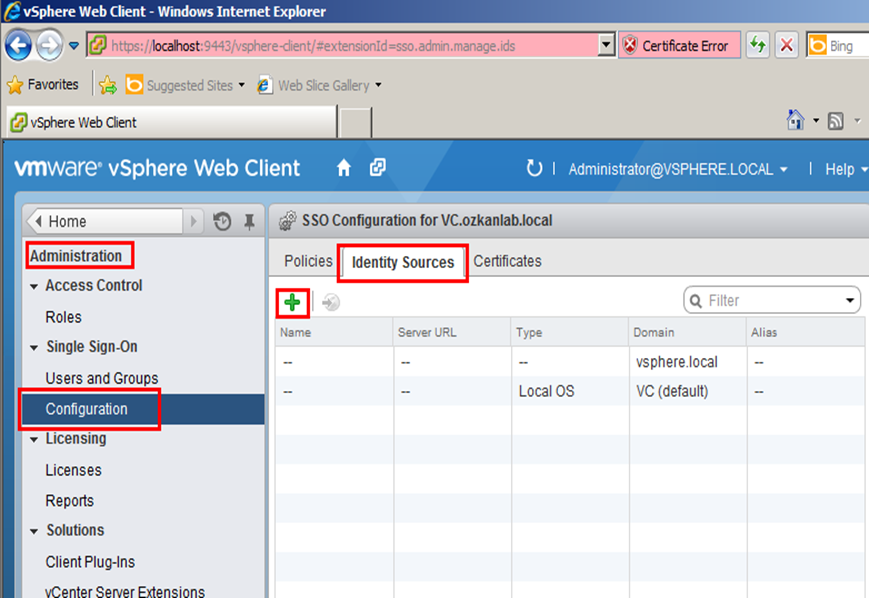Switch to the Identity Sources tab
This screenshot has height=598, width=869.
pos(403,262)
